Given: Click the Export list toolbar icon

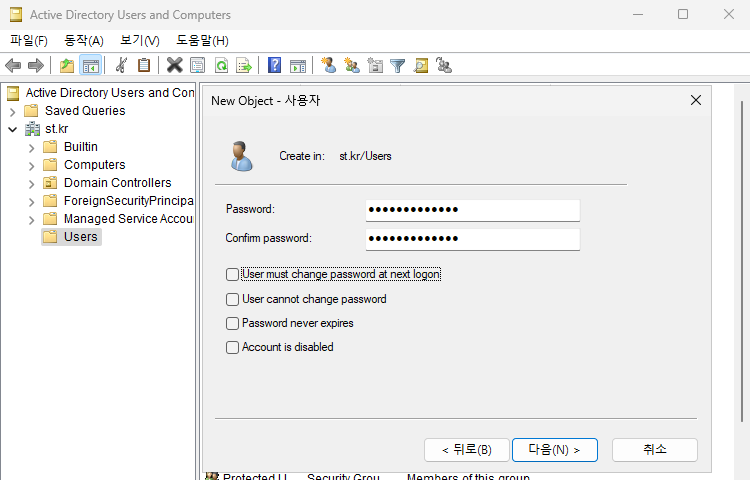Looking at the screenshot, I should pyautogui.click(x=244, y=65).
